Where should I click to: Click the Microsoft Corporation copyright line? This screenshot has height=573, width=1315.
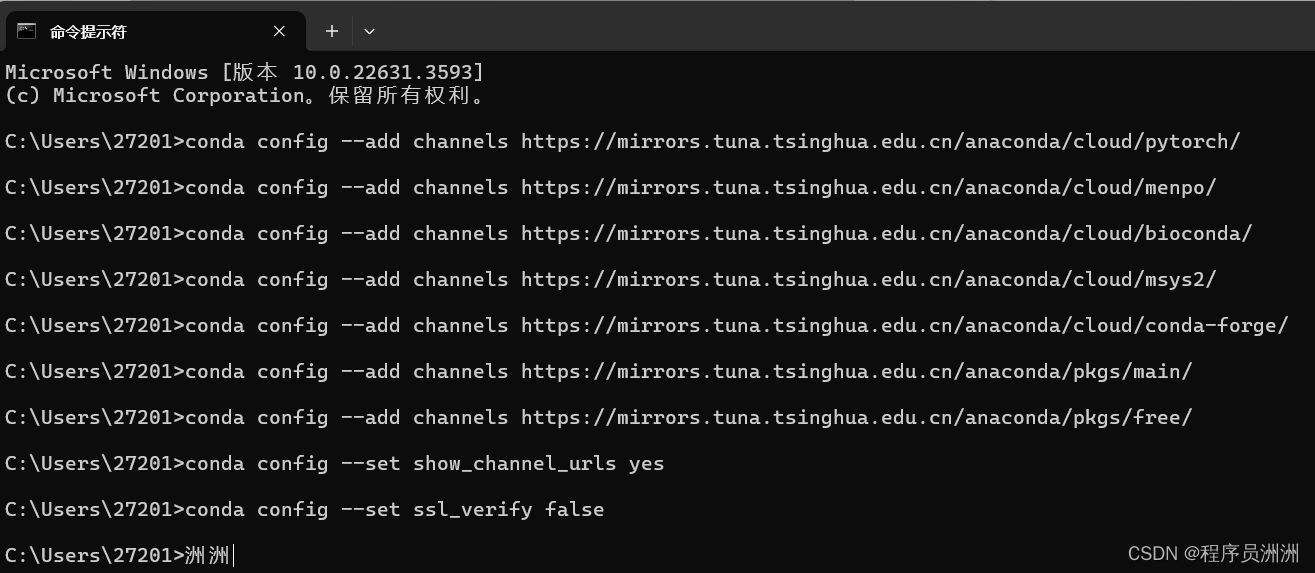tap(246, 95)
